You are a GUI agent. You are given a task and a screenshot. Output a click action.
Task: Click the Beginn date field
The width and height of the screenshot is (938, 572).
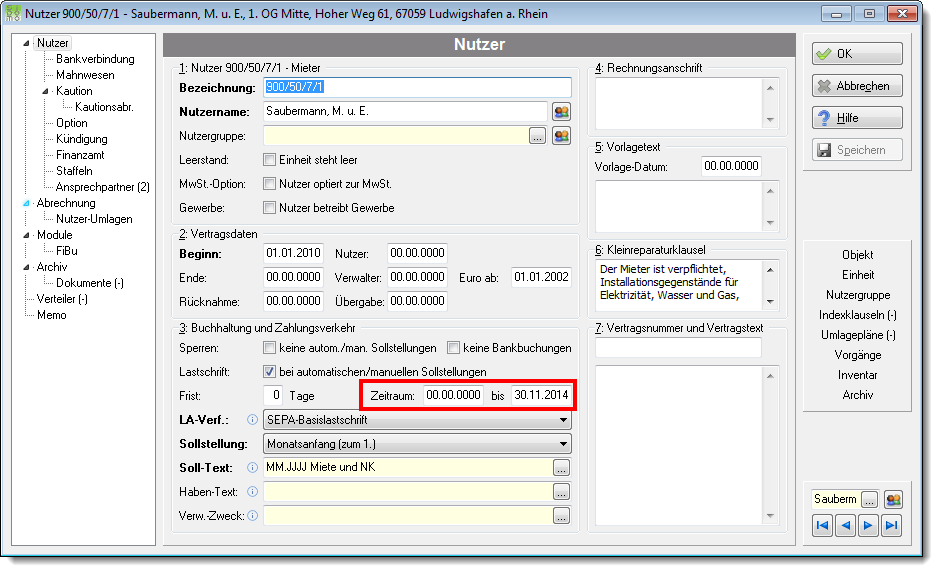point(293,253)
